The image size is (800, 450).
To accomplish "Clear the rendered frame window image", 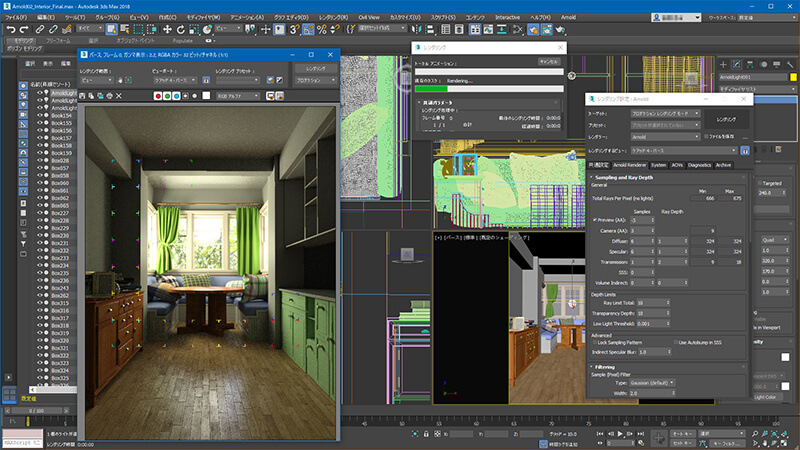I will tap(118, 95).
